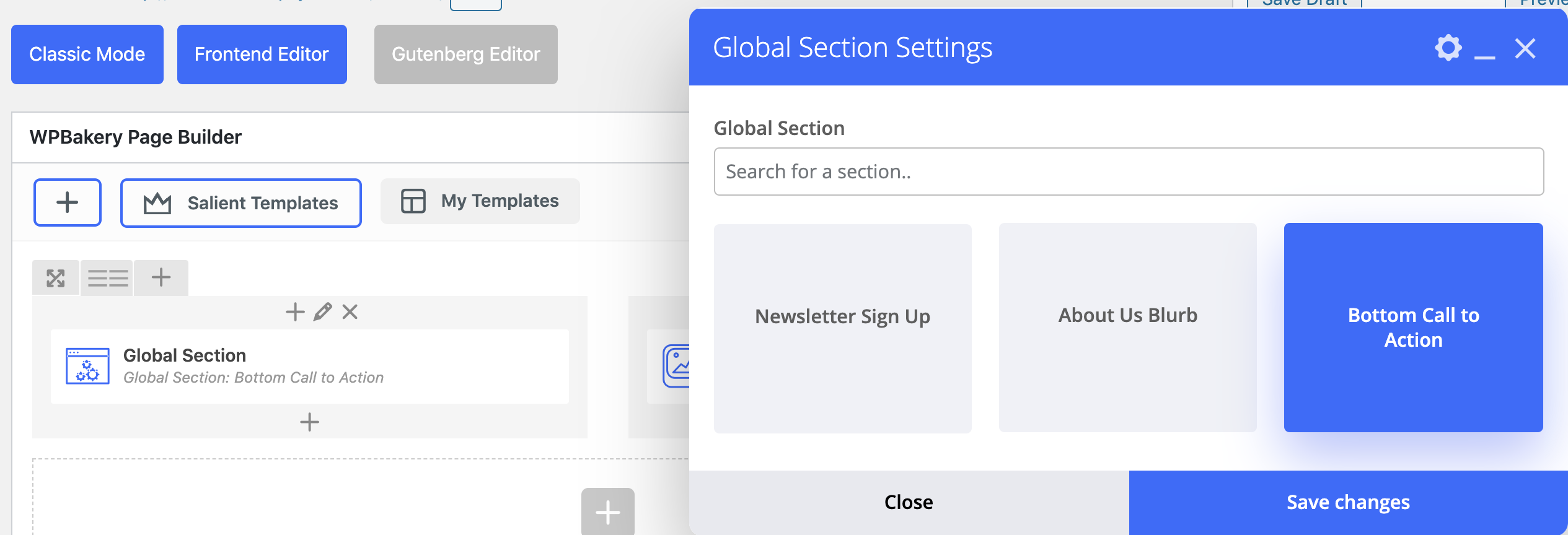Delete the column with the X icon
The height and width of the screenshot is (535, 1568).
350,311
